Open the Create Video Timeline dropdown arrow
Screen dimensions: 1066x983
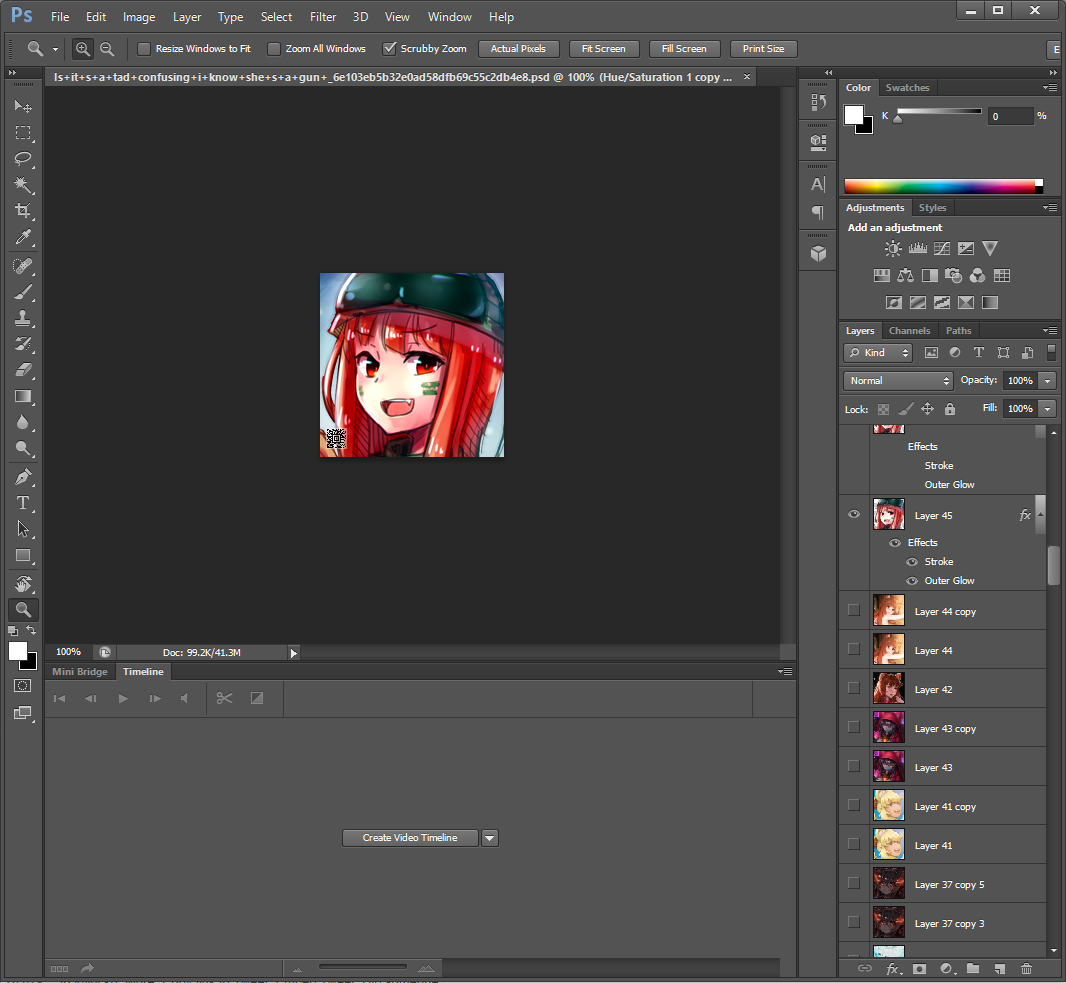489,838
